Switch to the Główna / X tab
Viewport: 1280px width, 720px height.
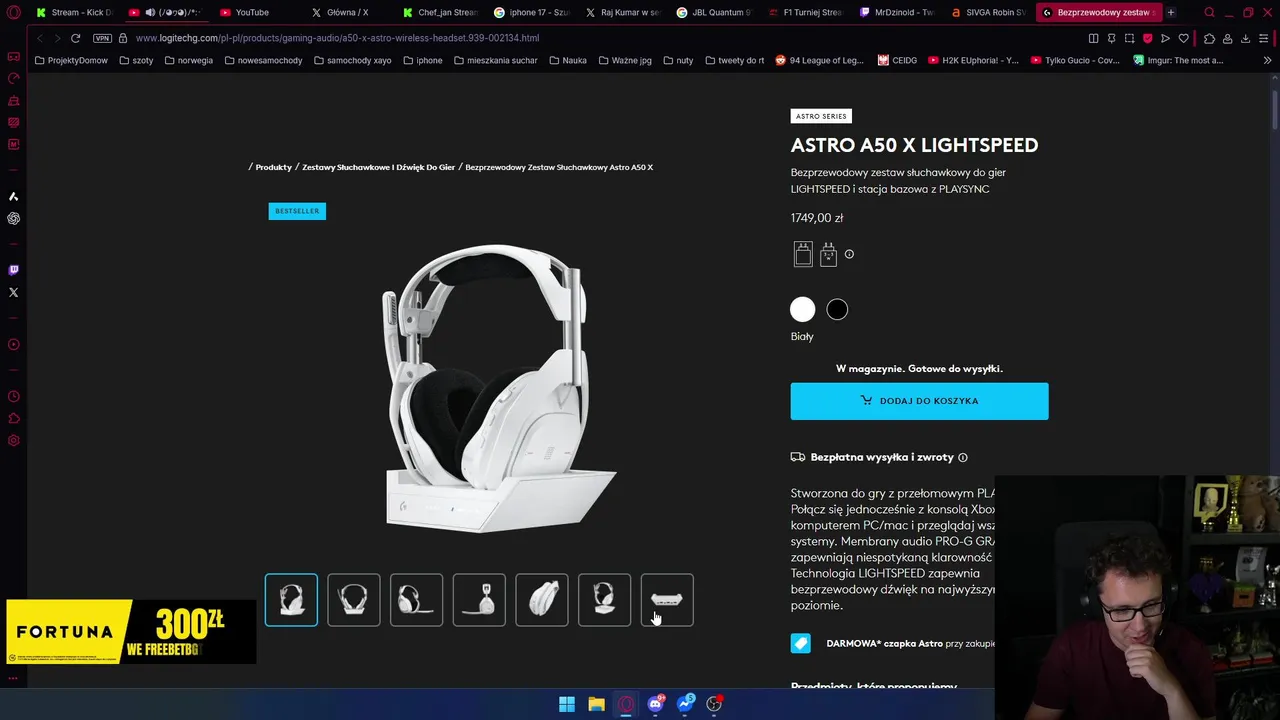click(347, 12)
